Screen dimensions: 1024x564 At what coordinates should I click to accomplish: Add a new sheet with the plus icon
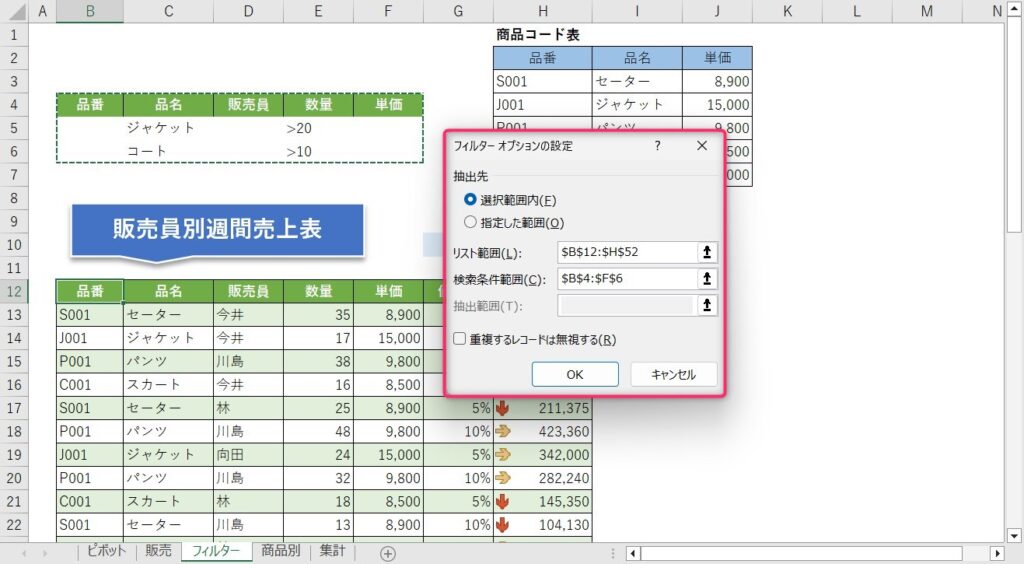pyautogui.click(x=388, y=553)
